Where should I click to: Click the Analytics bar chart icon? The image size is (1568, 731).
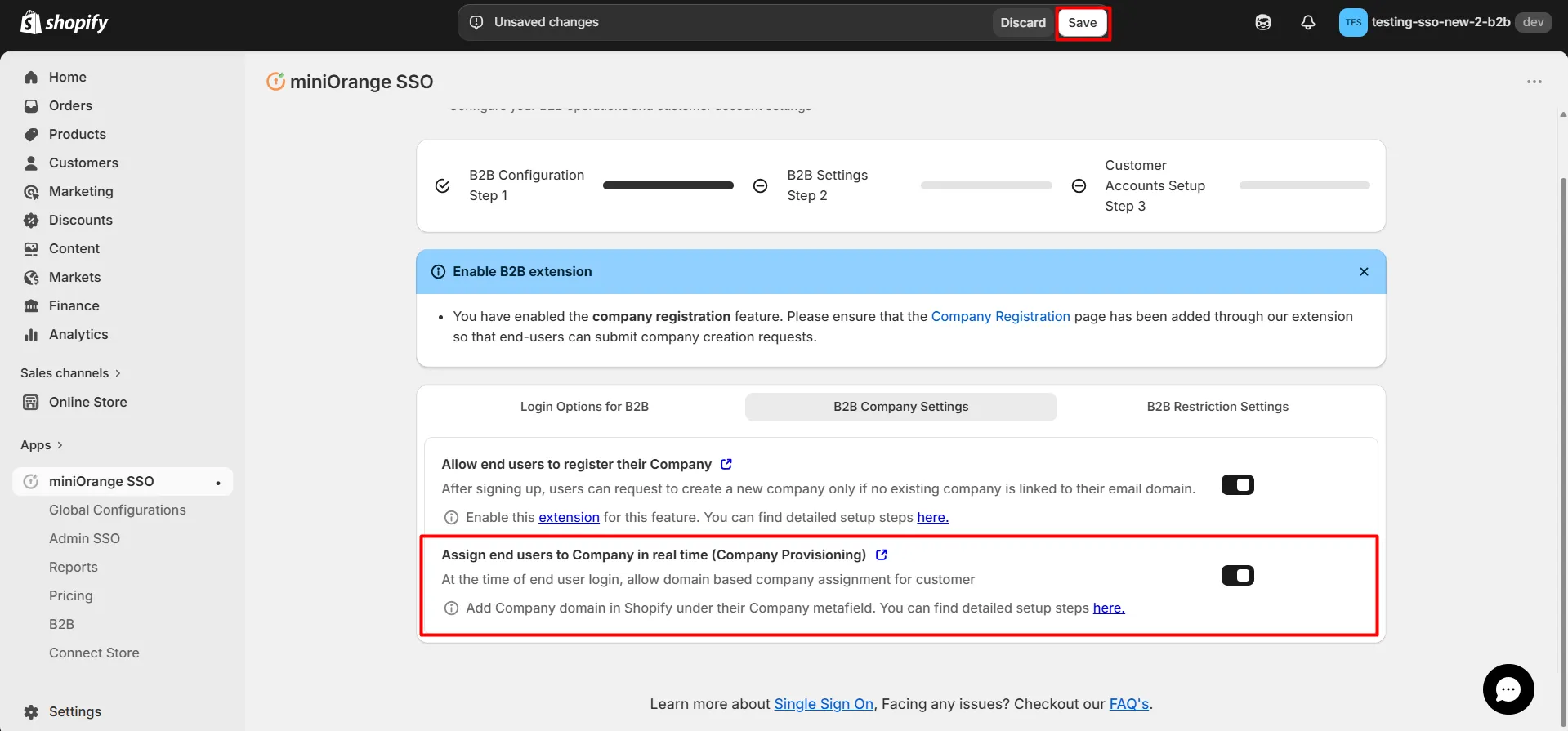pos(31,334)
